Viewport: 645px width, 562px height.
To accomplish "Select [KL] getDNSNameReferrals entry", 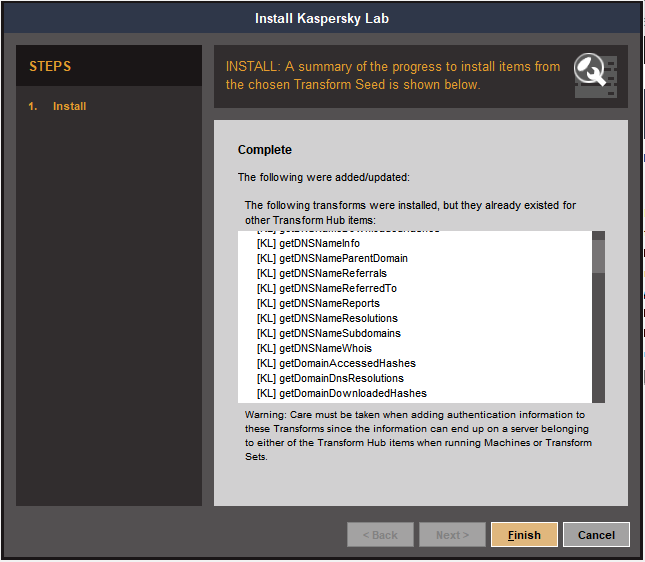I will [x=322, y=273].
